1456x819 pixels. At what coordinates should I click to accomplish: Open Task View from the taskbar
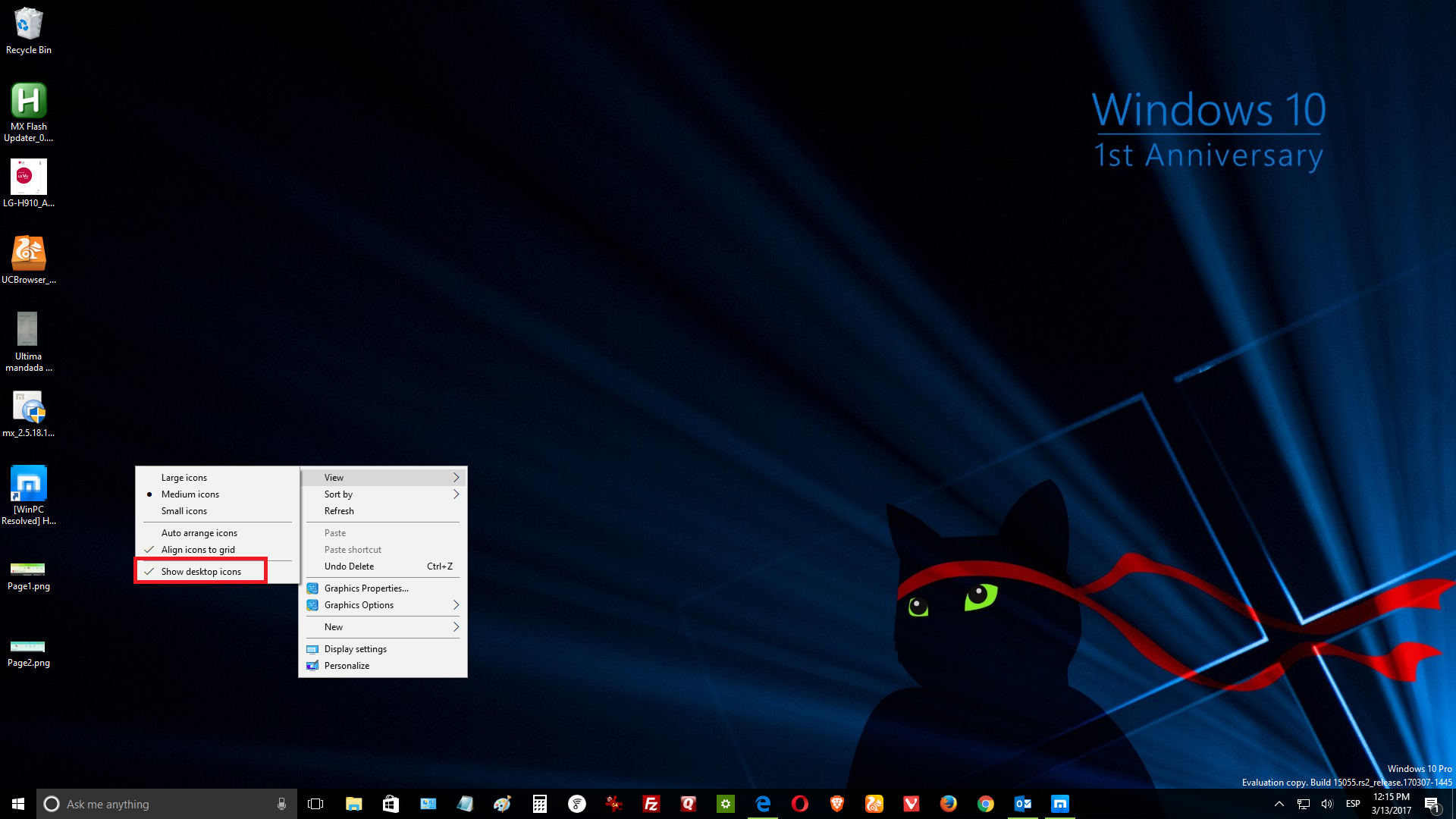tap(315, 804)
